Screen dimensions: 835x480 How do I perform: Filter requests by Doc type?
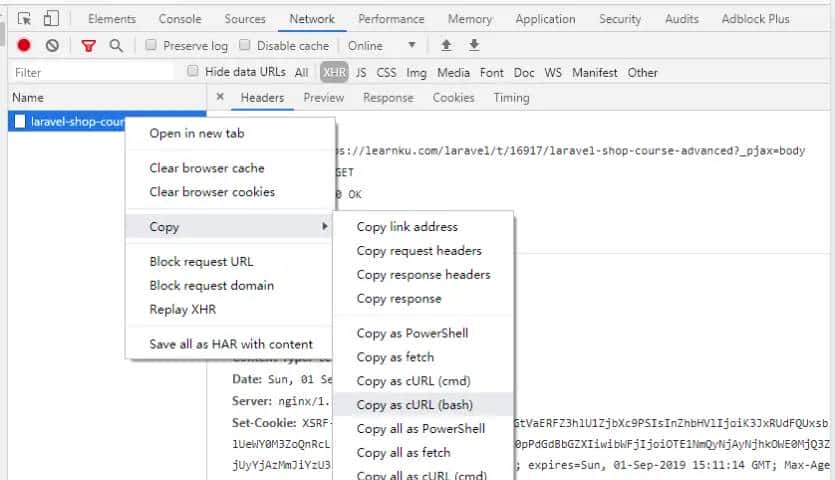524,72
